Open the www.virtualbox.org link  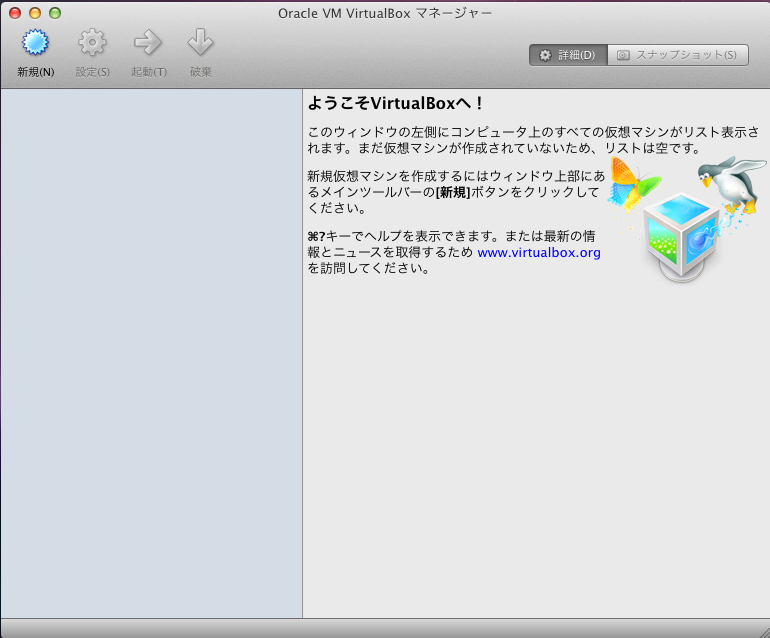tap(539, 252)
